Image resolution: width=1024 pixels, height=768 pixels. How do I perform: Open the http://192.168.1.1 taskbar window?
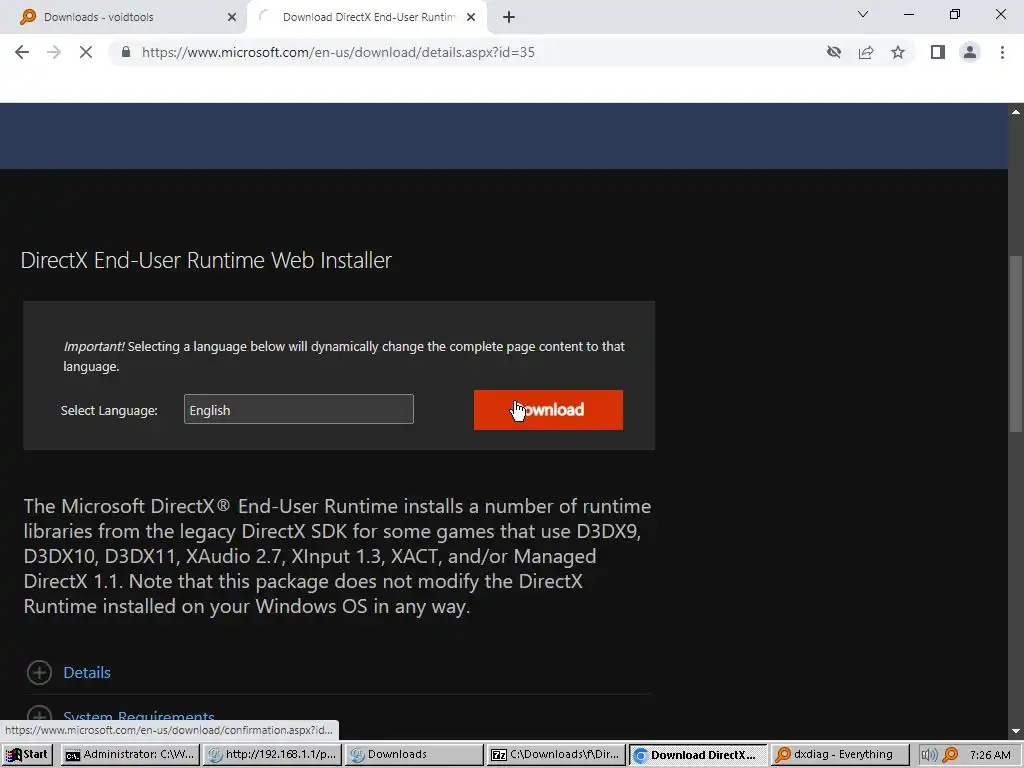[x=272, y=754]
